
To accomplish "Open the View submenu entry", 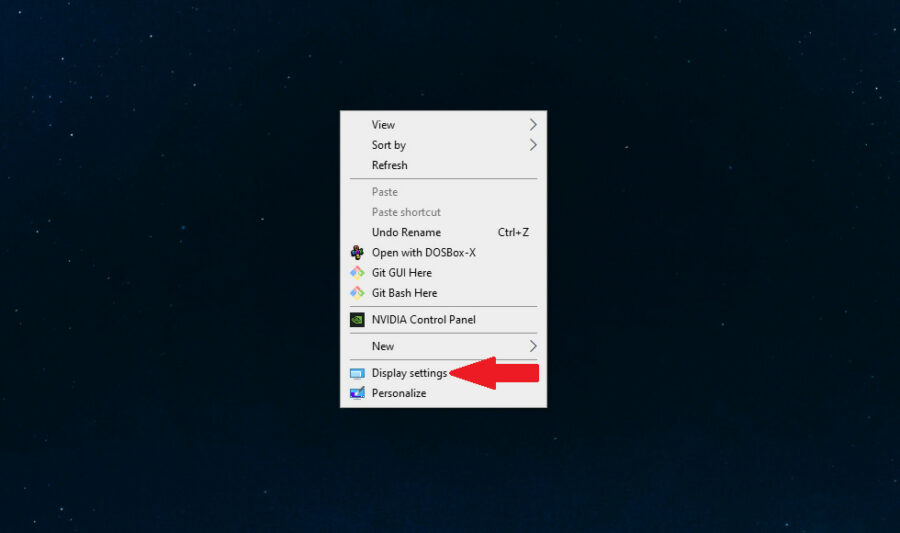I will (443, 125).
